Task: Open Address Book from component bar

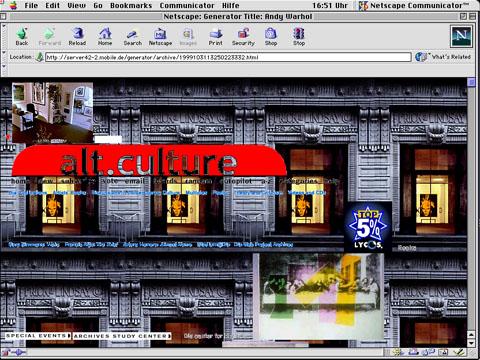Action: pyautogui.click(x=443, y=352)
